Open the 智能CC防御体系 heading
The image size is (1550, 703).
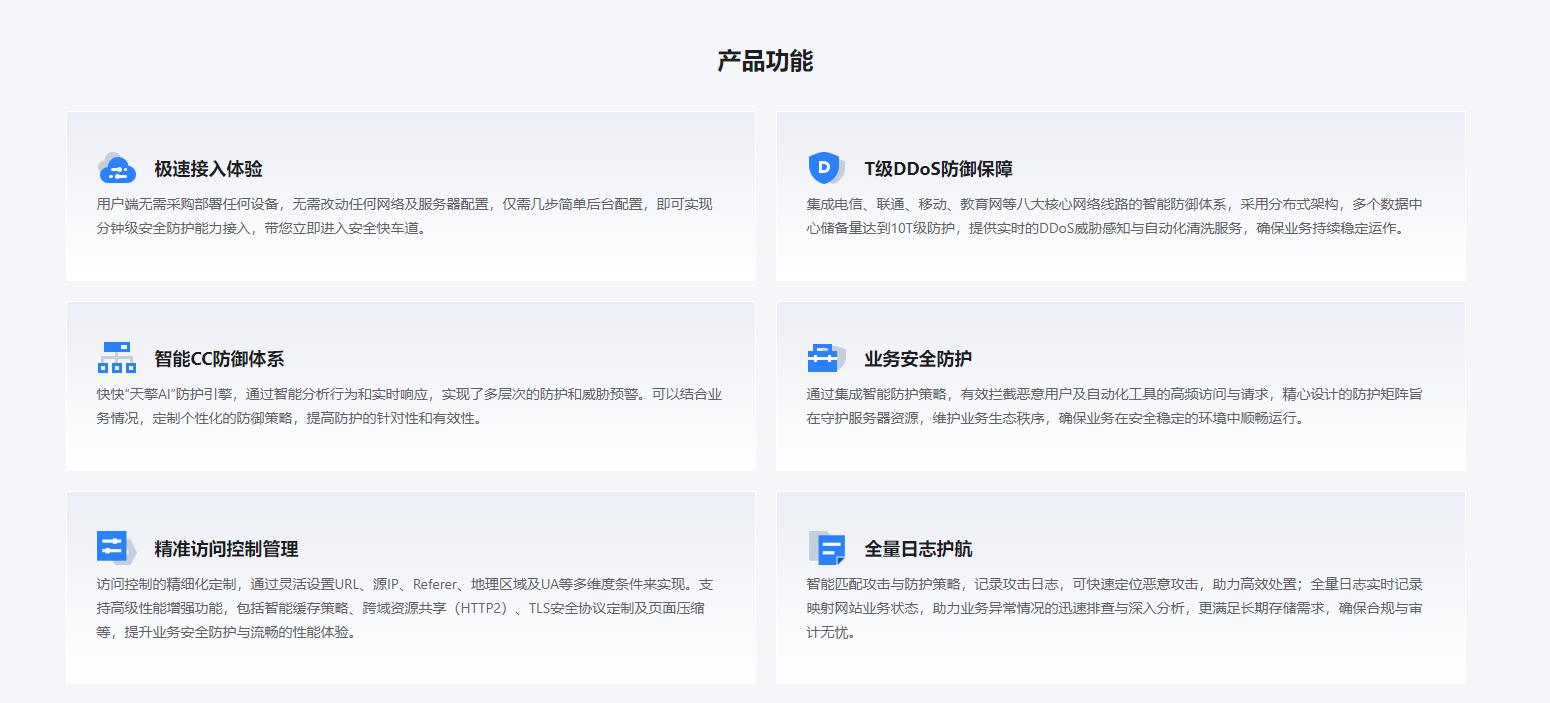tap(219, 359)
